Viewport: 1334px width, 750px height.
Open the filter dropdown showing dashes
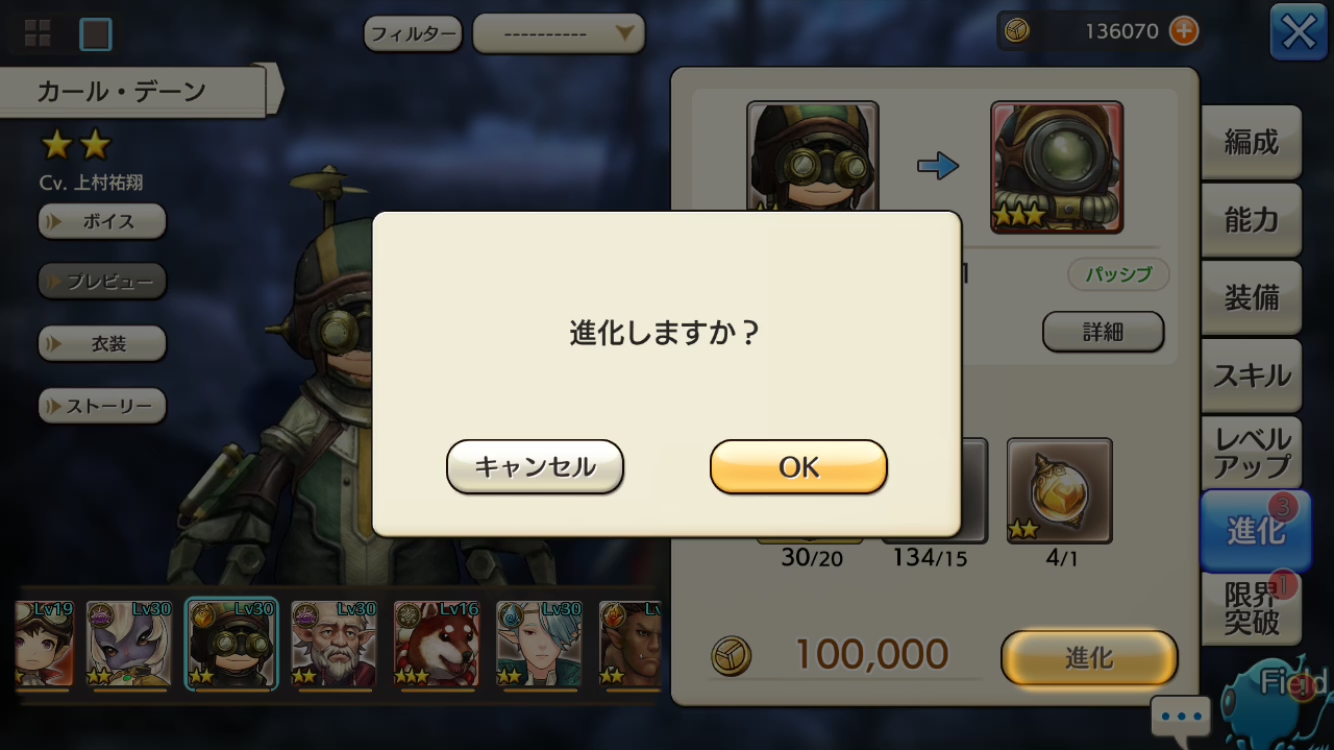pyautogui.click(x=558, y=34)
